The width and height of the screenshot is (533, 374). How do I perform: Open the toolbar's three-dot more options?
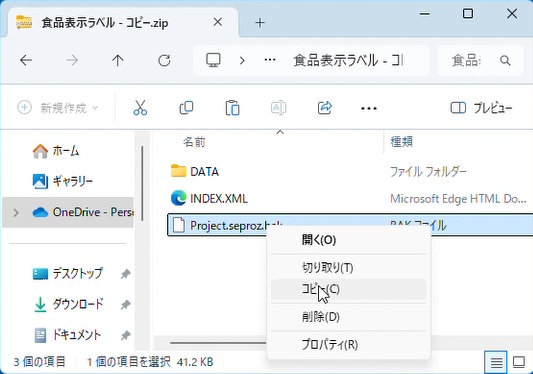point(369,108)
